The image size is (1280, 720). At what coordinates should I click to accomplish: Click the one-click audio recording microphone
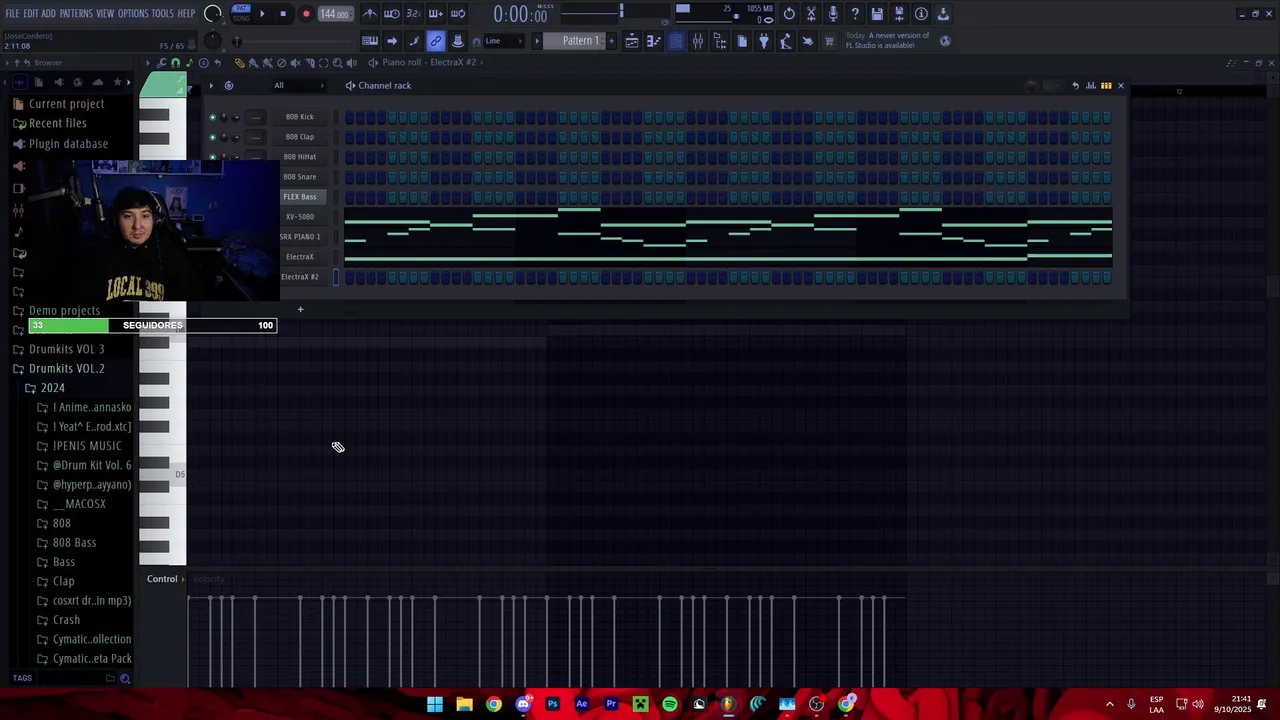(x=833, y=14)
